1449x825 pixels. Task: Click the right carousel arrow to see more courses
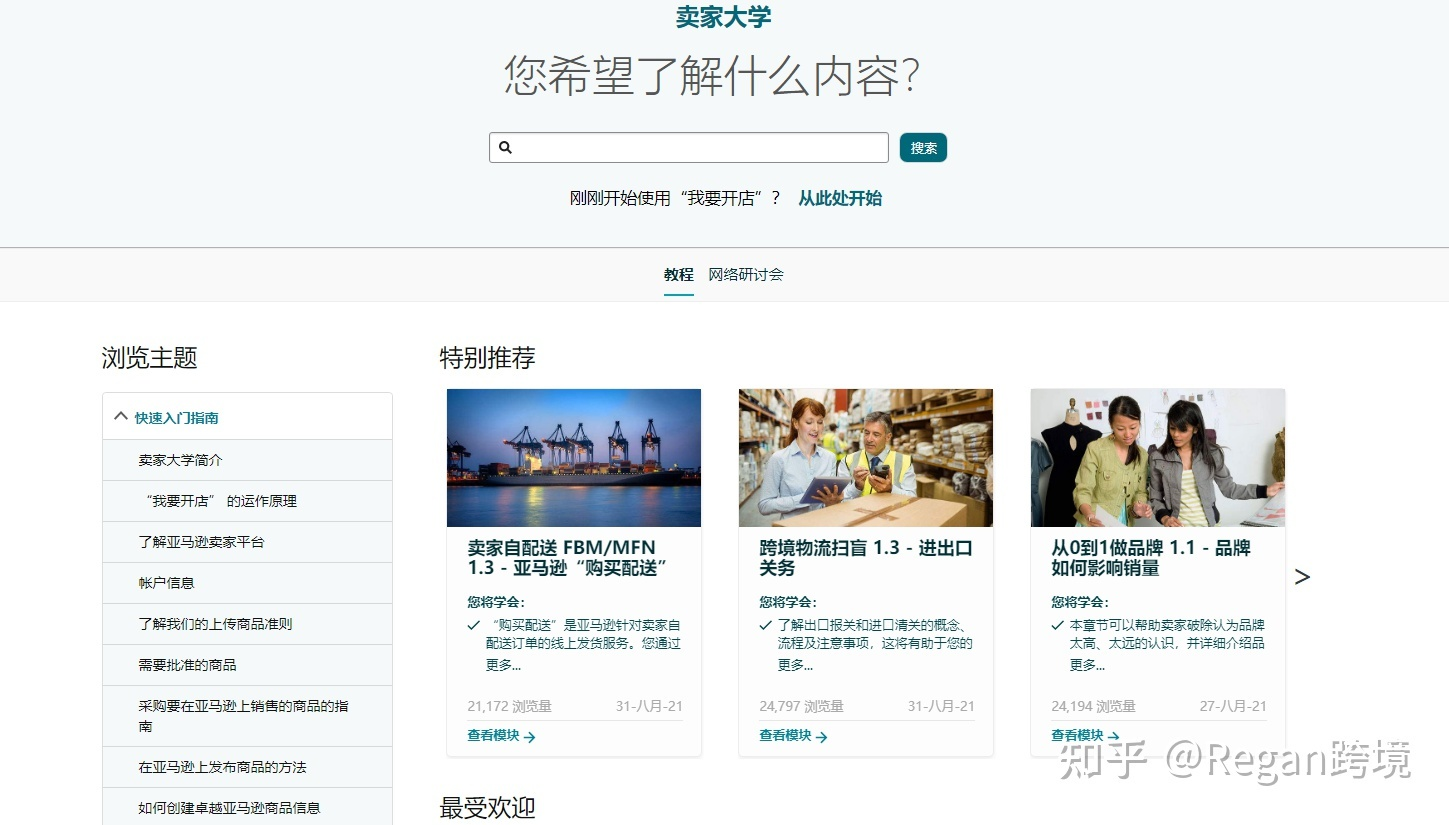pos(1302,577)
